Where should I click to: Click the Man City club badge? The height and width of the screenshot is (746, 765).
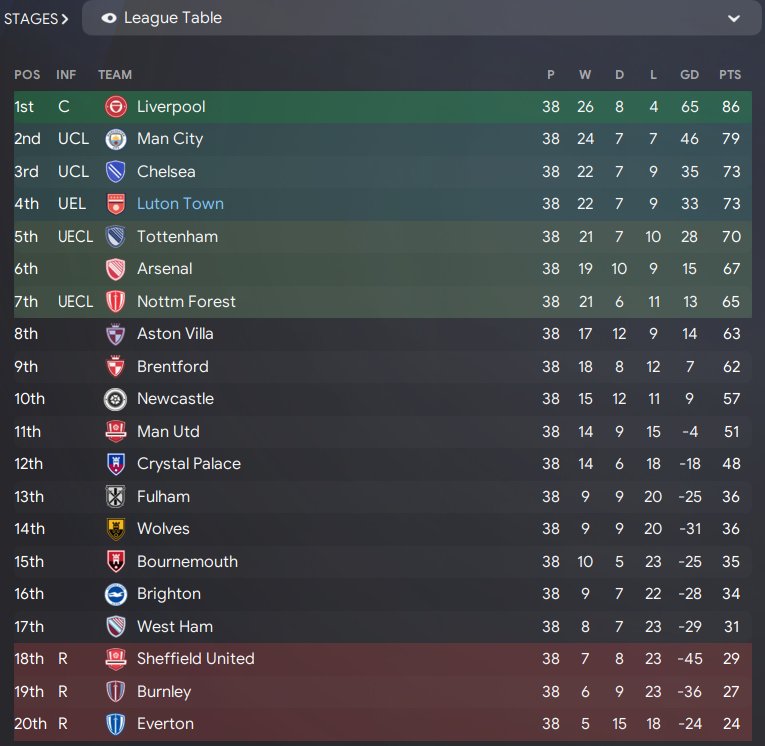116,139
